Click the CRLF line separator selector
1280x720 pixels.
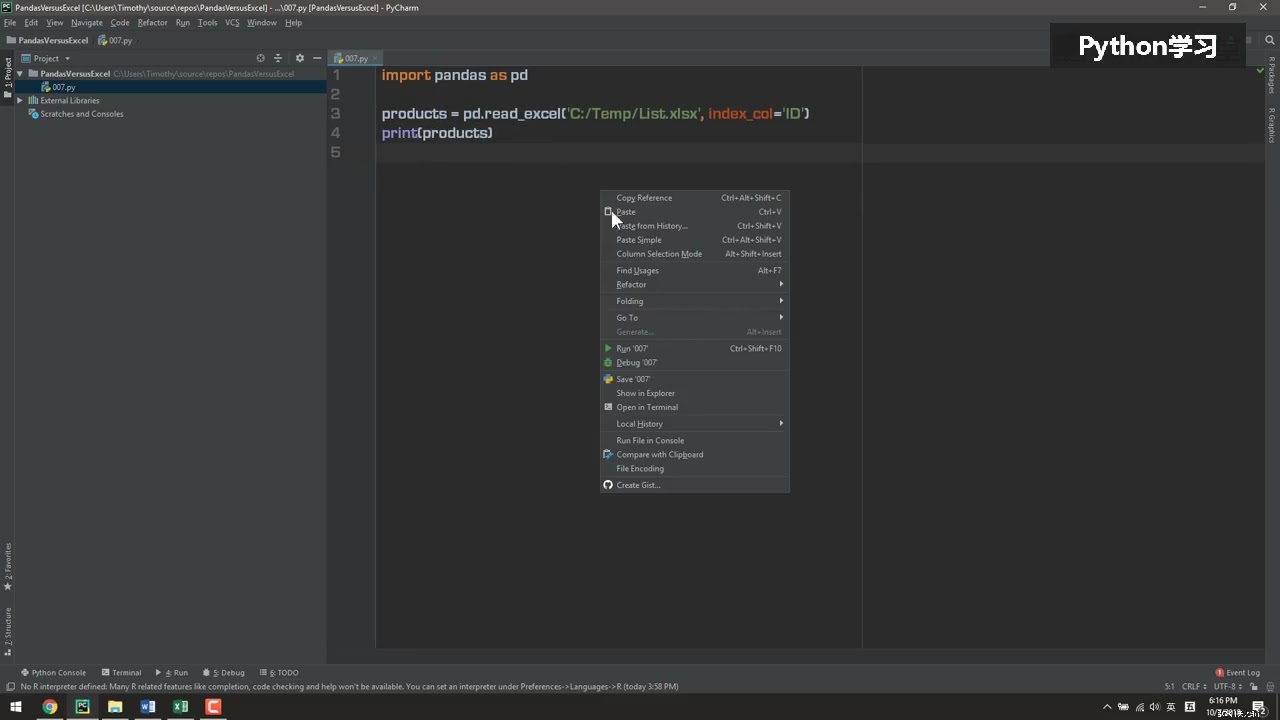(1194, 687)
